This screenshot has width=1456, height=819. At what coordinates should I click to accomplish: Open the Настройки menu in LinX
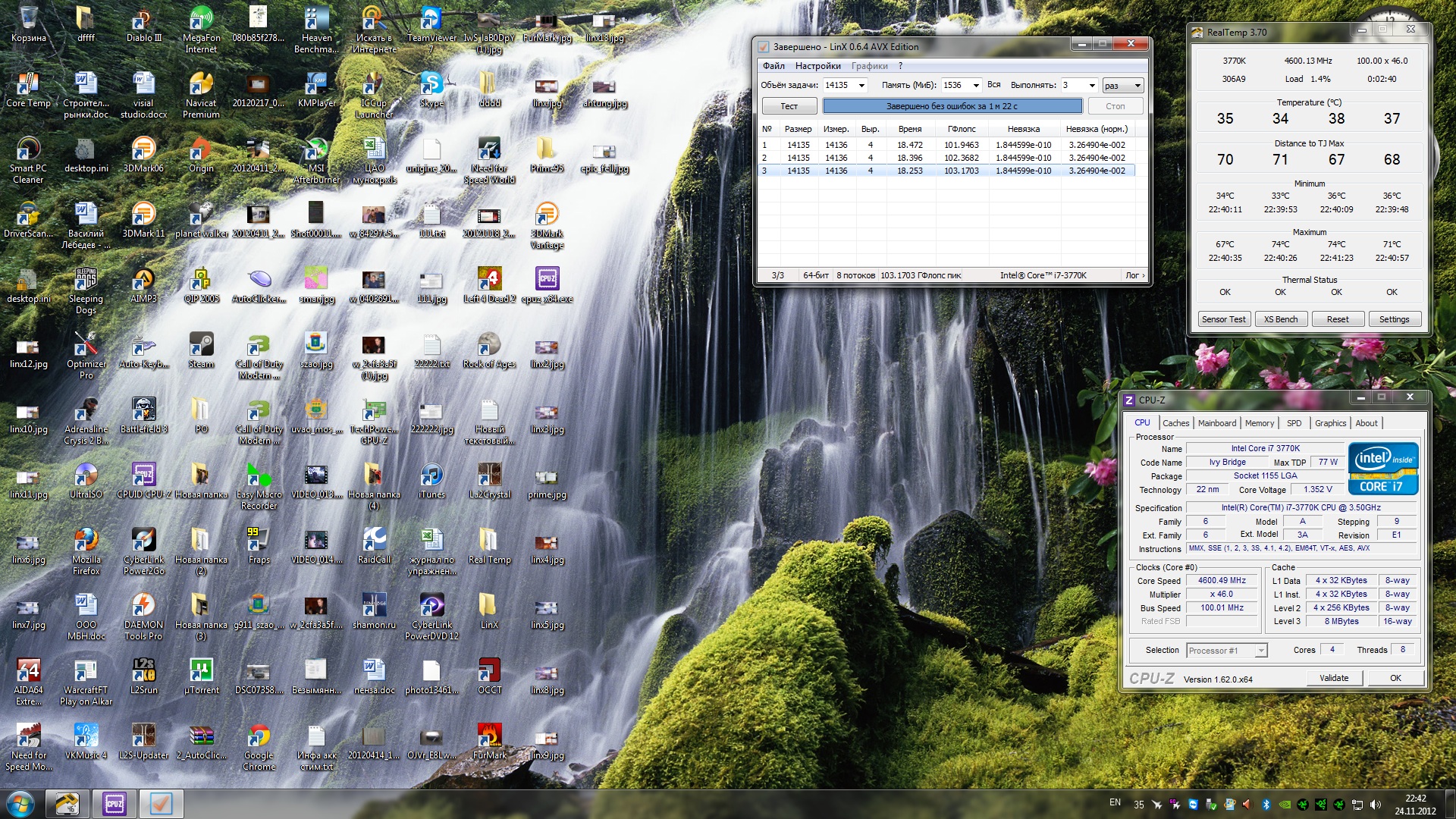[817, 66]
